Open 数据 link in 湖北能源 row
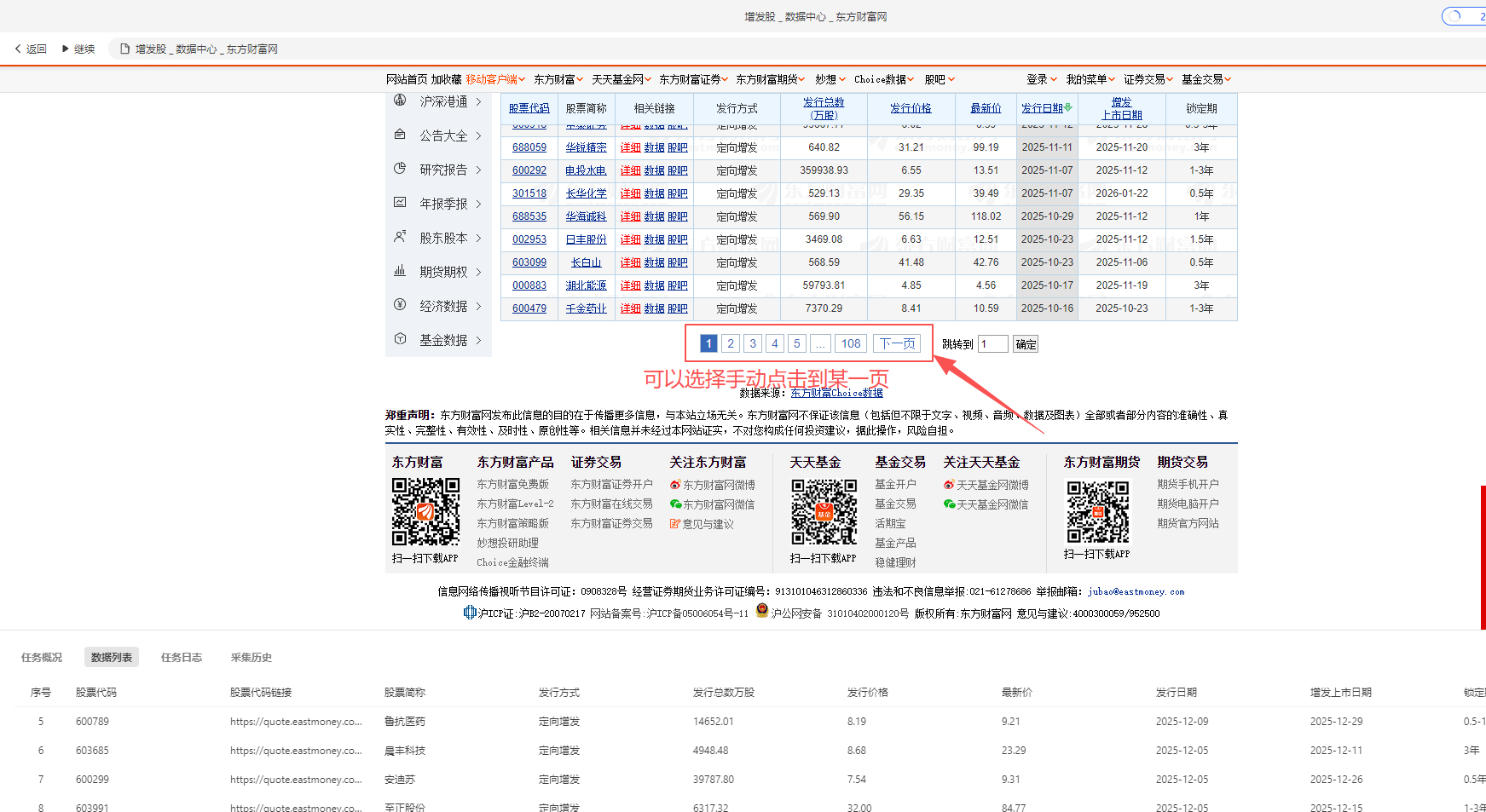The image size is (1486, 812). click(654, 285)
